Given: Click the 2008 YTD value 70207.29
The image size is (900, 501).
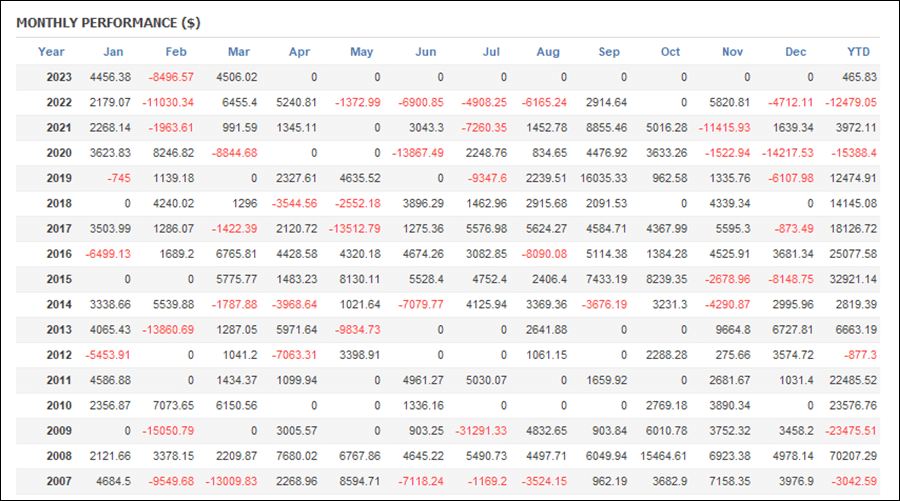Looking at the screenshot, I should [853, 456].
